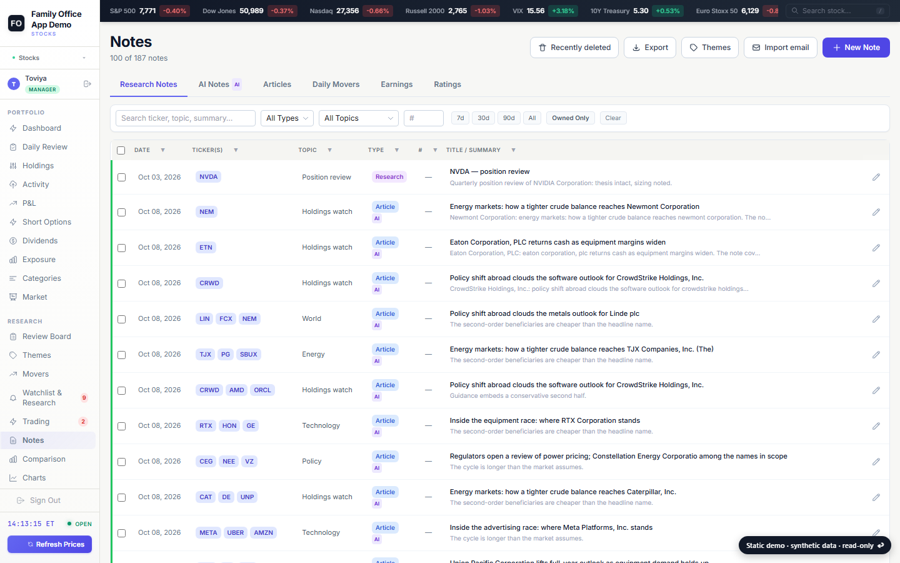Select all notes header checkbox
Screen dimensions: 900x563
[121, 150]
